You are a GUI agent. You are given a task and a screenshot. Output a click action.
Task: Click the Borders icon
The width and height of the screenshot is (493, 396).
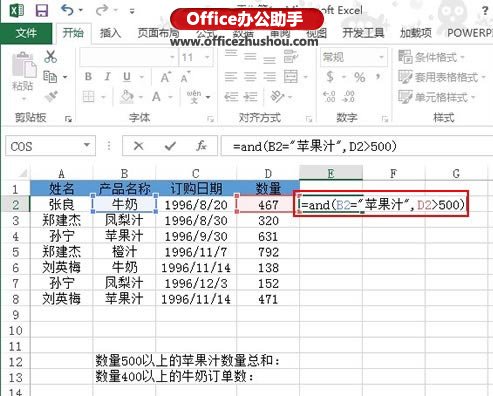point(88,97)
